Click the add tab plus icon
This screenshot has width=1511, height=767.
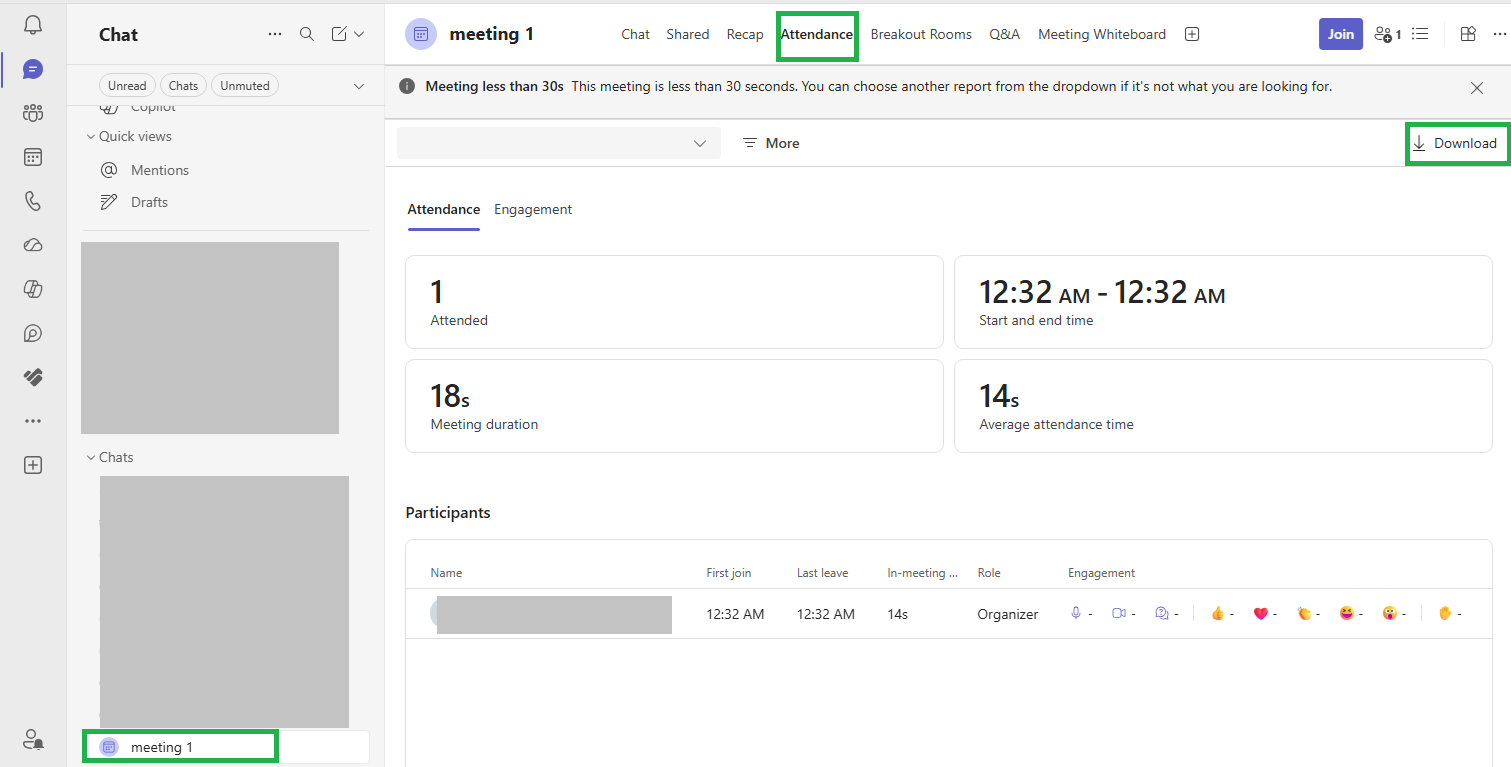(x=1192, y=34)
